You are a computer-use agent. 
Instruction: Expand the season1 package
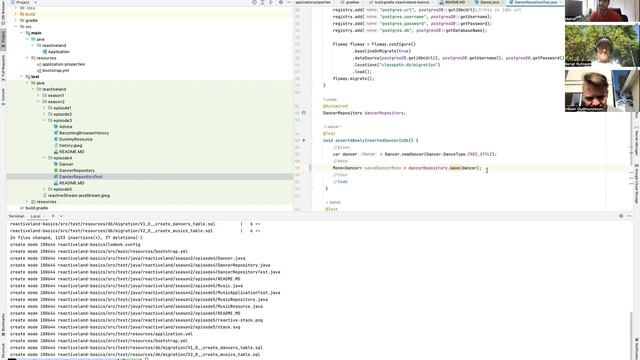tap(39, 95)
